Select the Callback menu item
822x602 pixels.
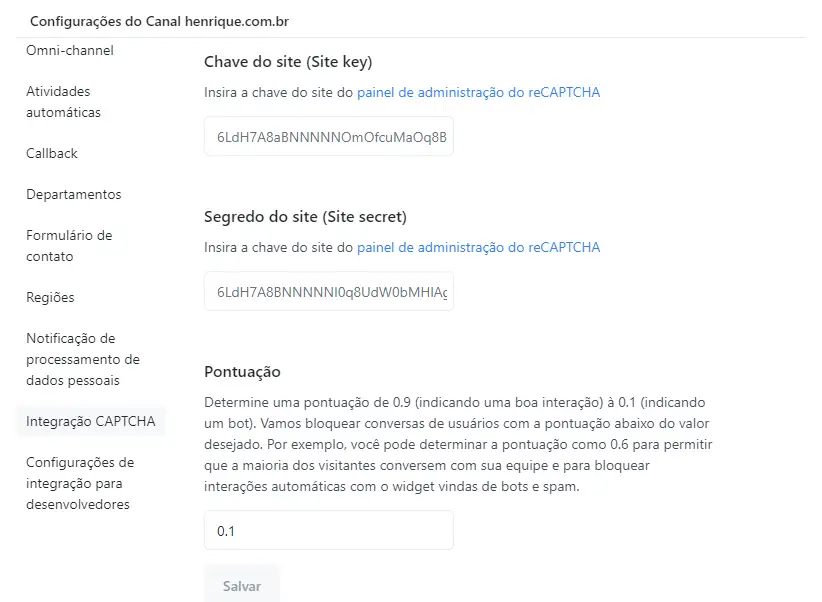52,153
